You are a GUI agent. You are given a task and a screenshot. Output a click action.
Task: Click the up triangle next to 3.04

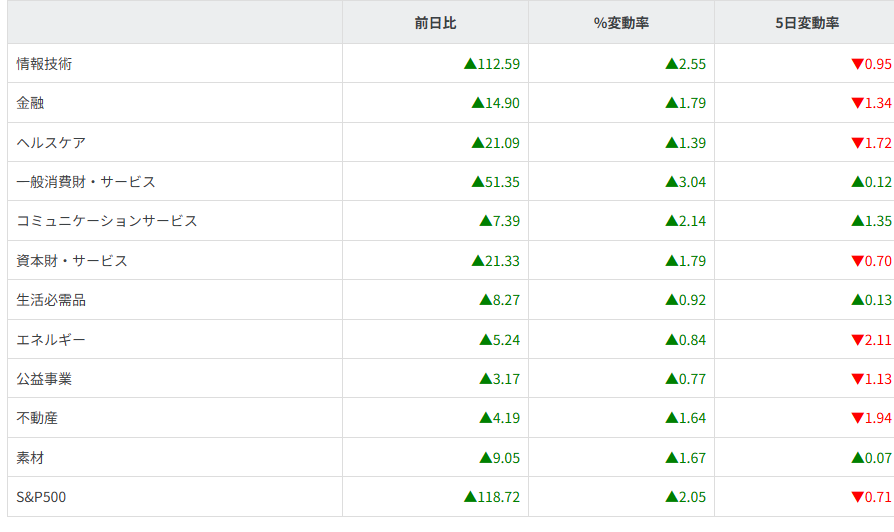click(671, 182)
